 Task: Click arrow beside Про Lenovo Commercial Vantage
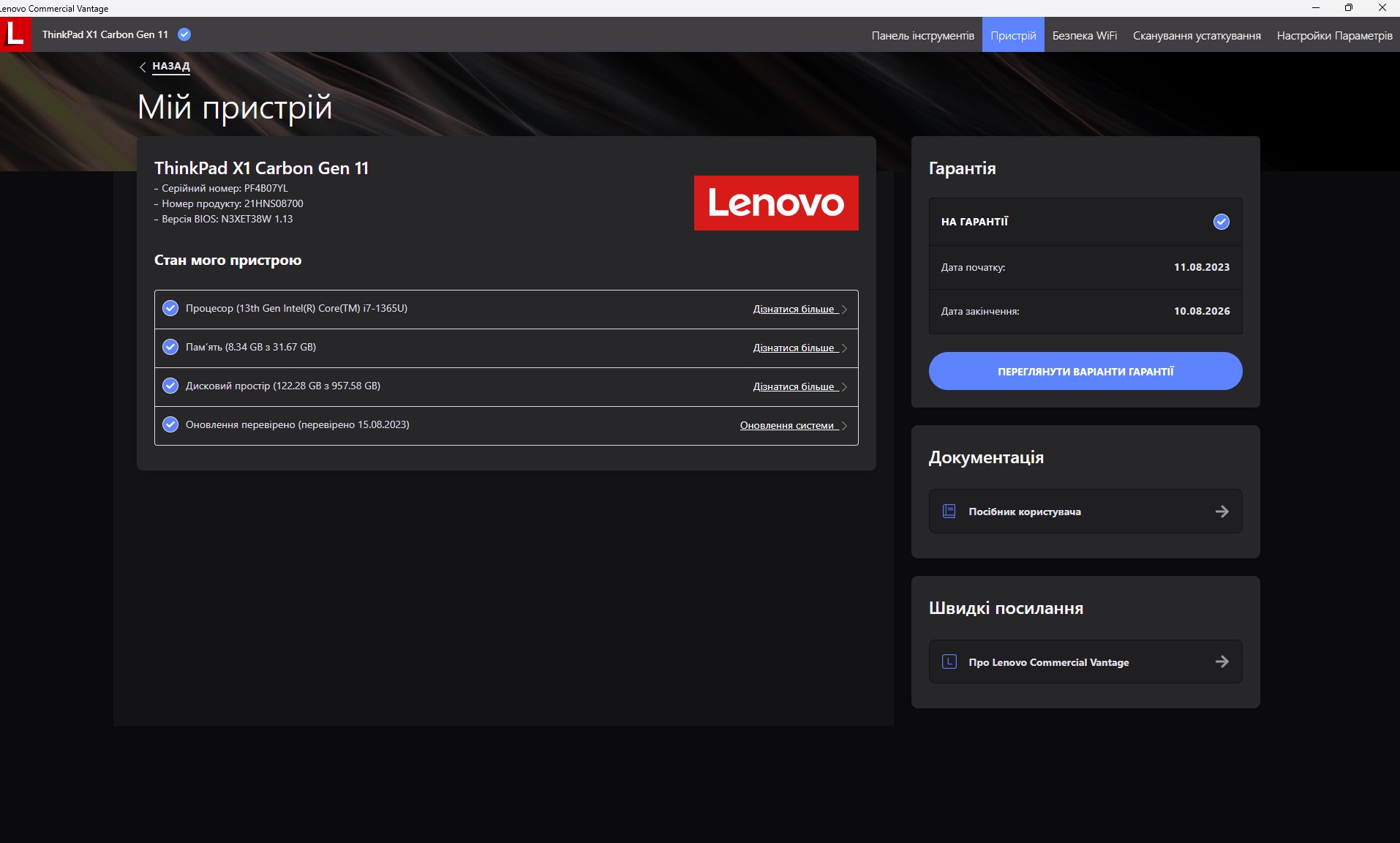1222,662
